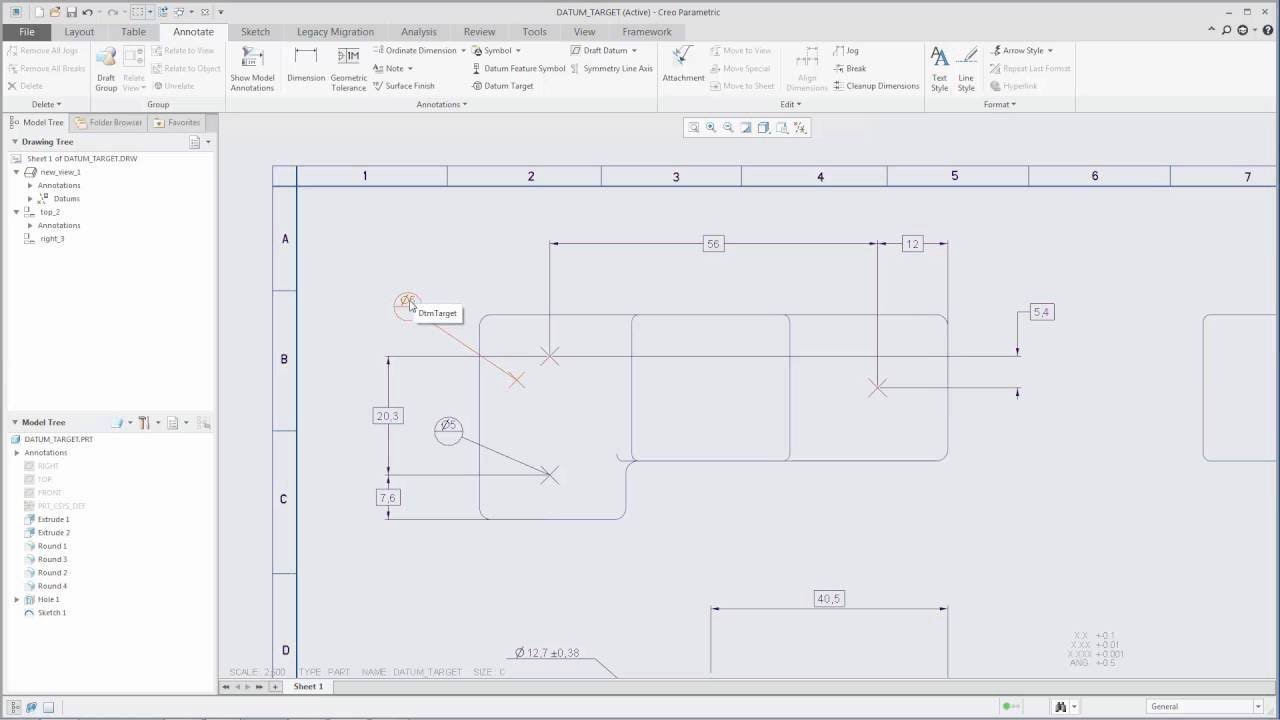Click the find binoculars icon in status bar
The image size is (1280, 720).
1061,706
